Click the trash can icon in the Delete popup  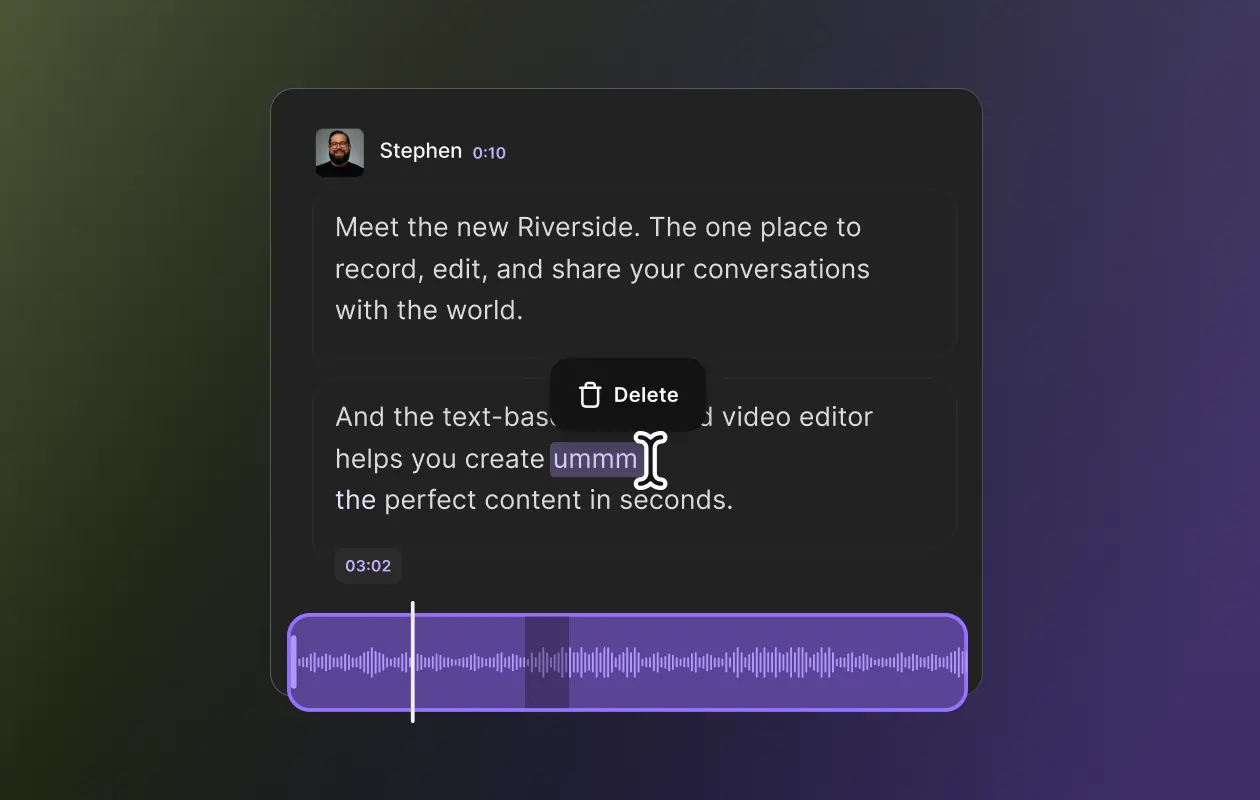[590, 395]
